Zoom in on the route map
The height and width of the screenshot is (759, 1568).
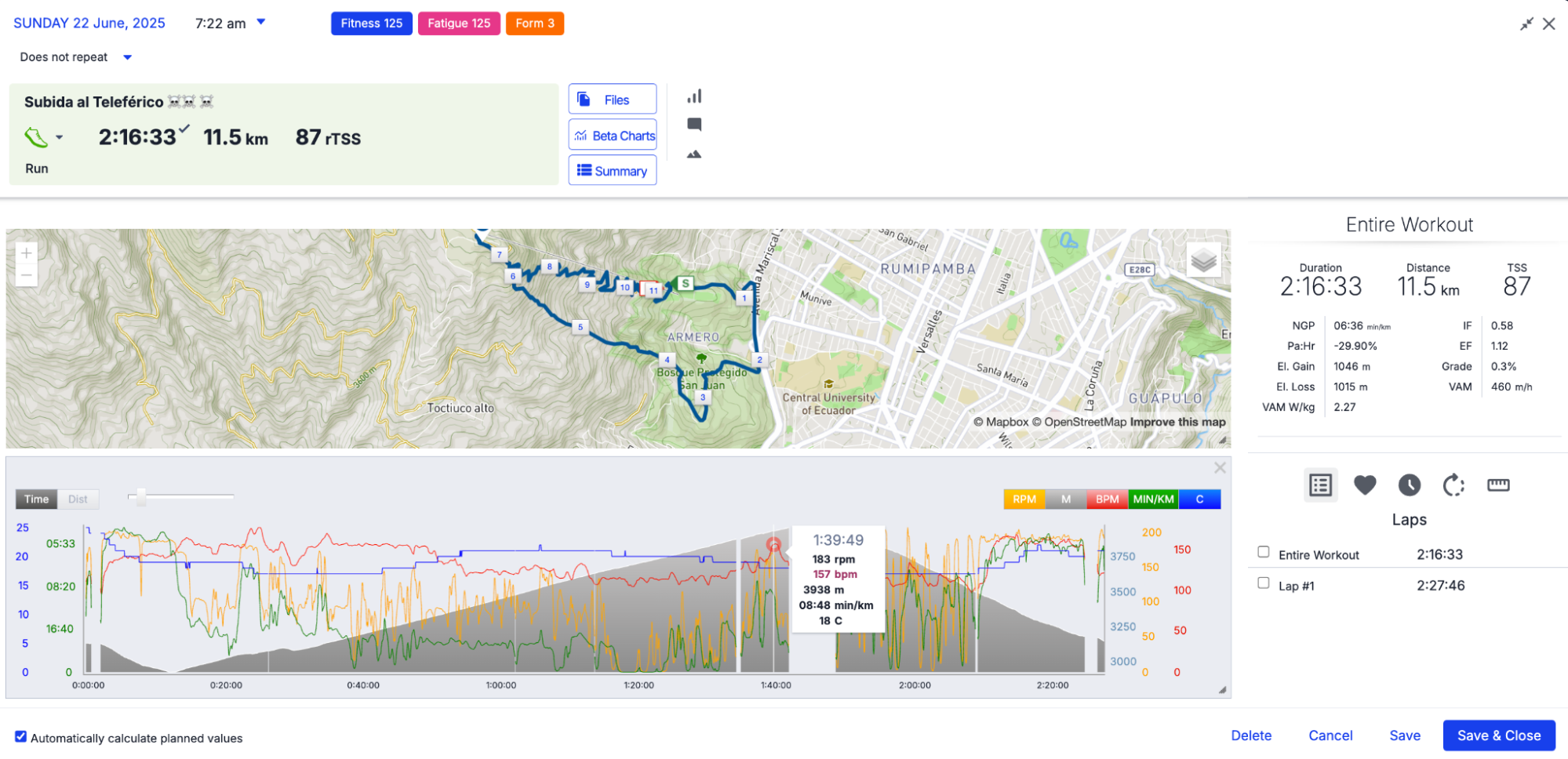point(27,253)
